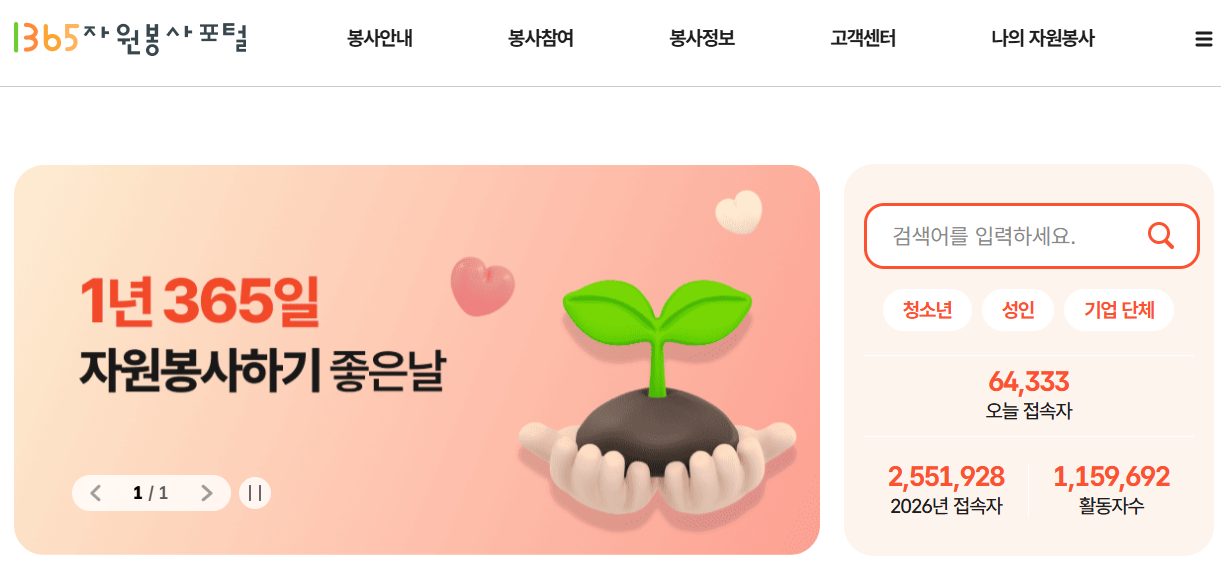Image resolution: width=1221 pixels, height=564 pixels.
Task: Select the 청소년 category button
Action: pyautogui.click(x=927, y=310)
